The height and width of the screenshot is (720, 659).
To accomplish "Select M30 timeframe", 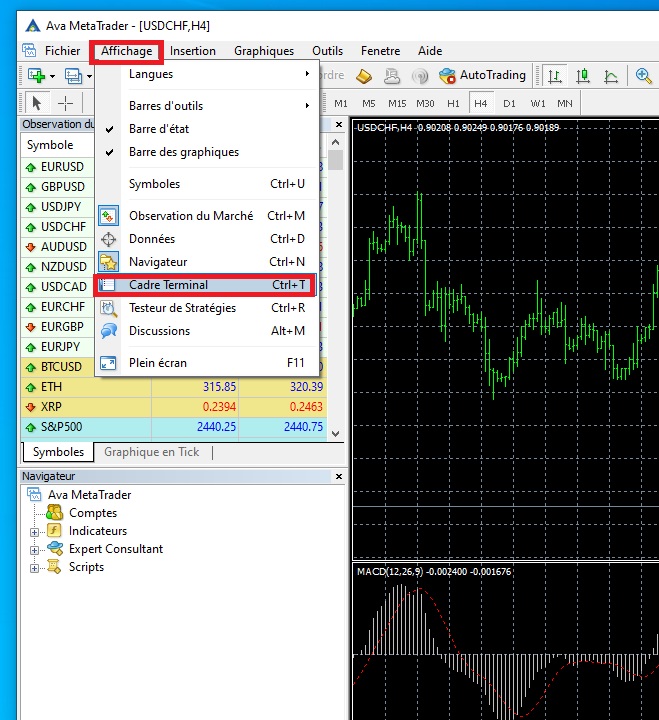I will (x=425, y=104).
